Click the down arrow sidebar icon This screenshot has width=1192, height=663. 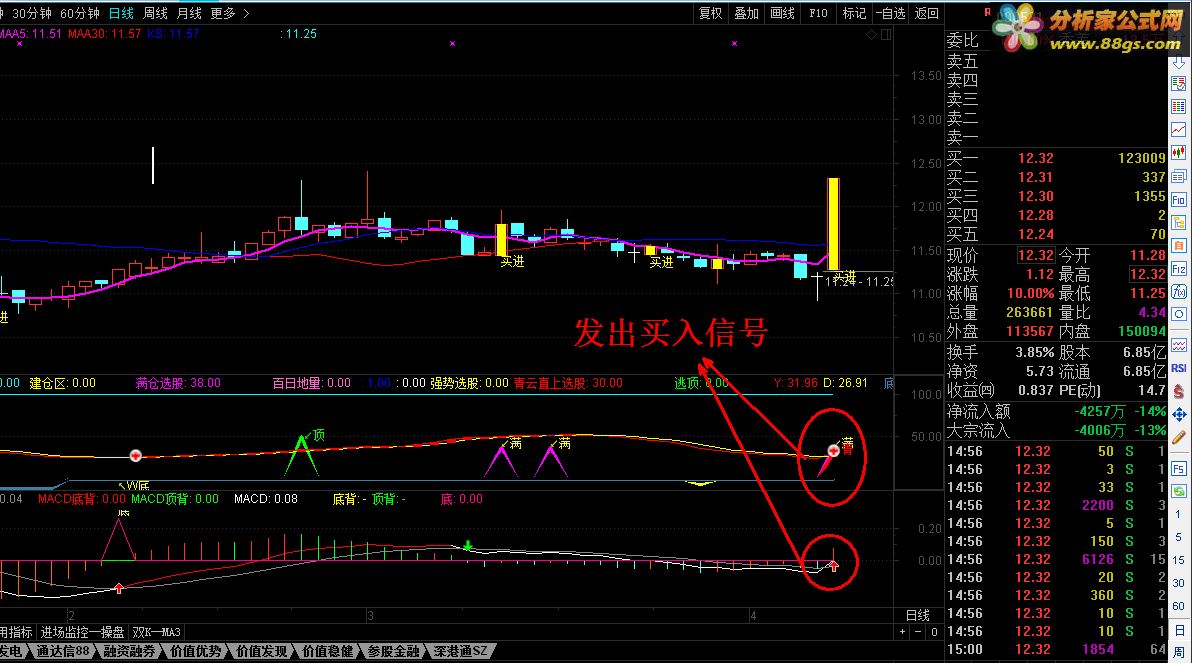1178,64
